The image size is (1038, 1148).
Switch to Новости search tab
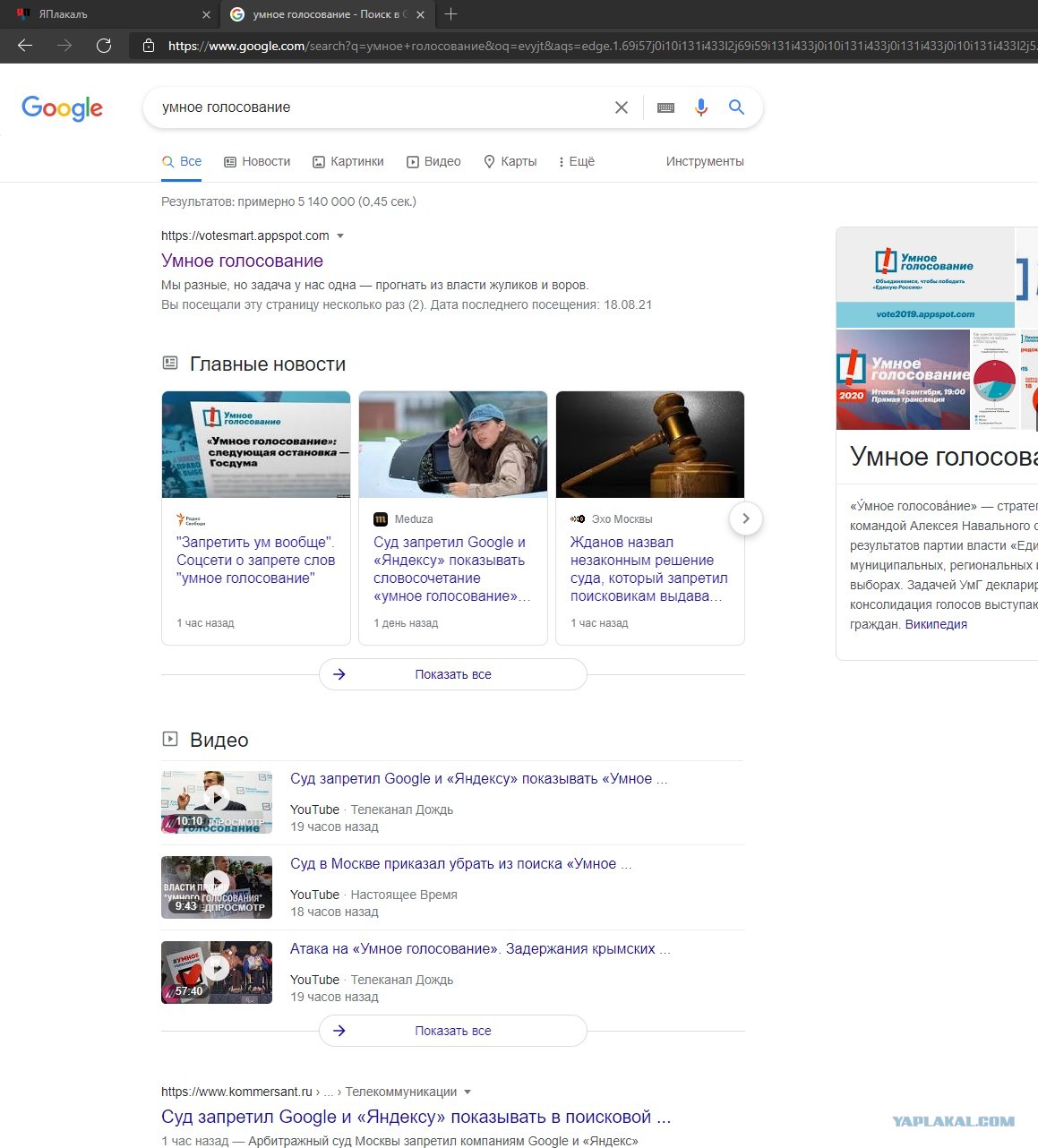257,162
